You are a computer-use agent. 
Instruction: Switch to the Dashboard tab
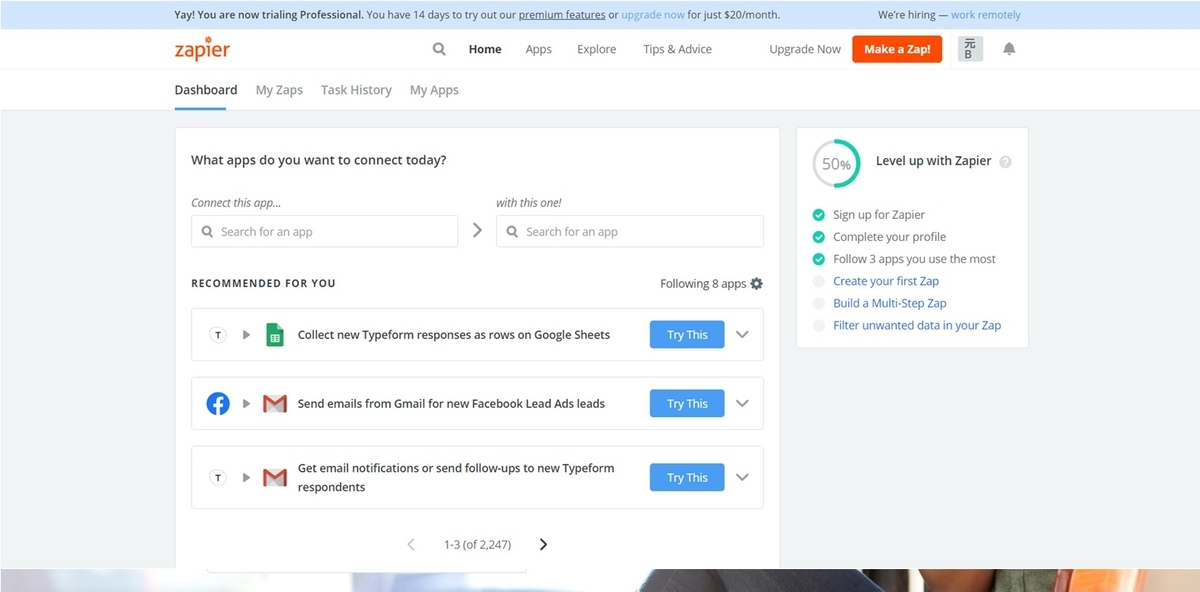click(x=206, y=90)
